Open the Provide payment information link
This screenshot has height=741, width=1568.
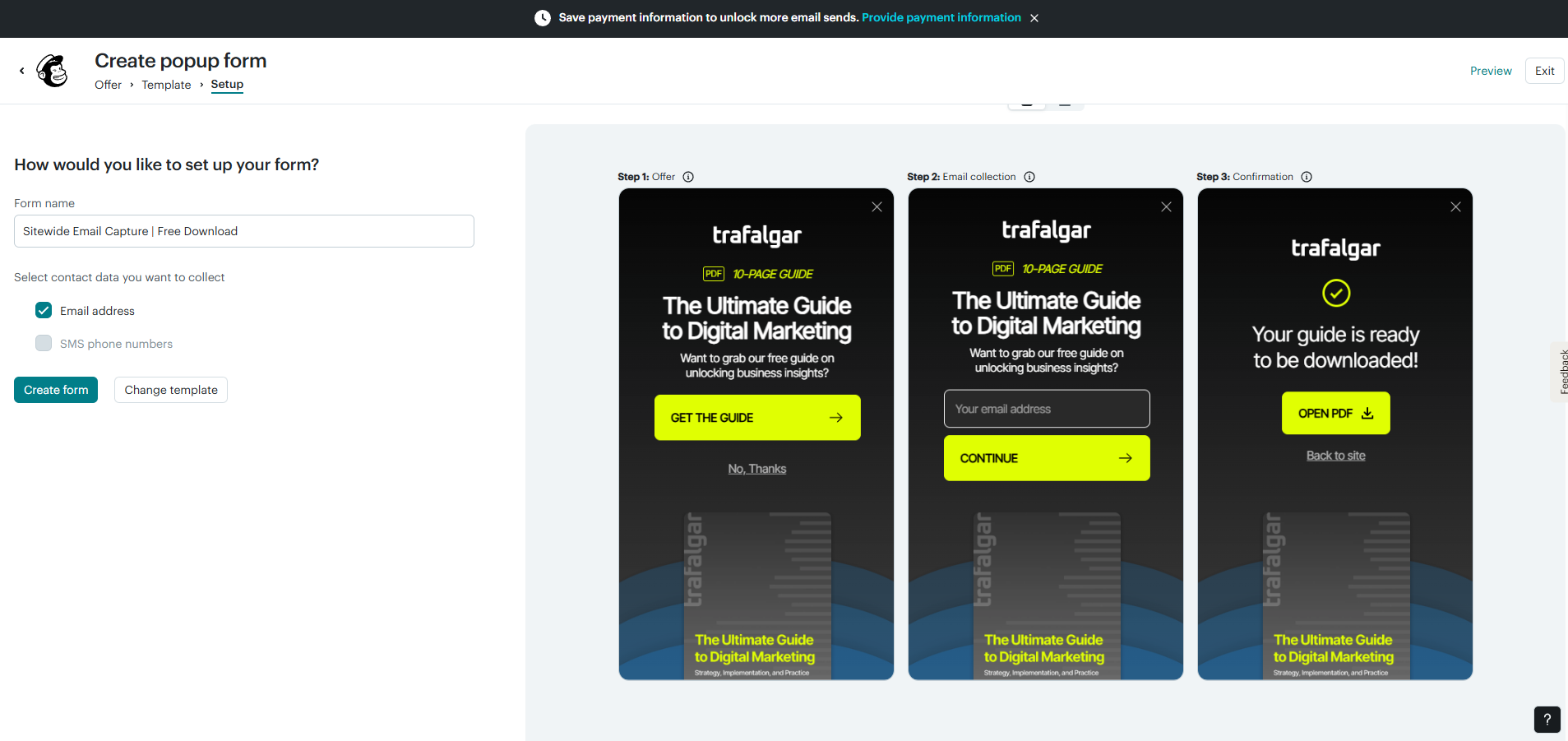(x=941, y=17)
